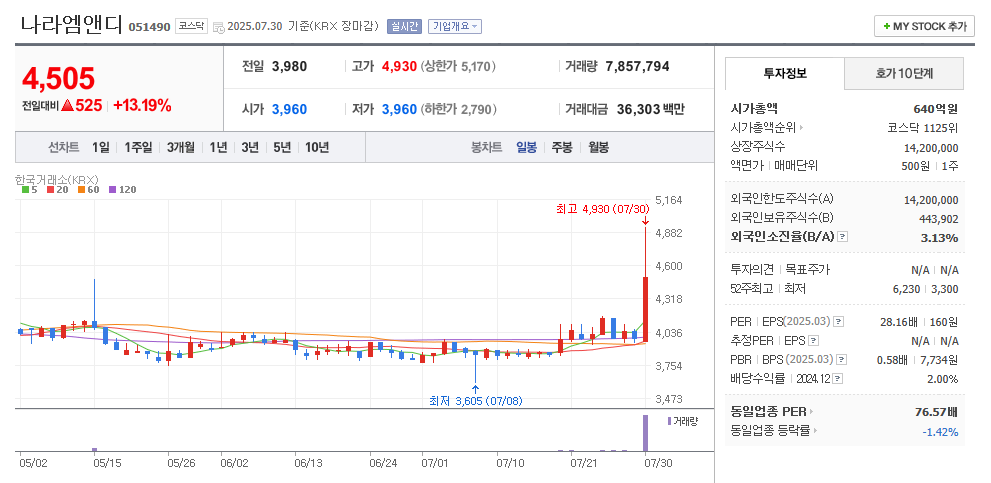Click the arrow next to 시가총액순위
This screenshot has height=483, width=991.
801,128
